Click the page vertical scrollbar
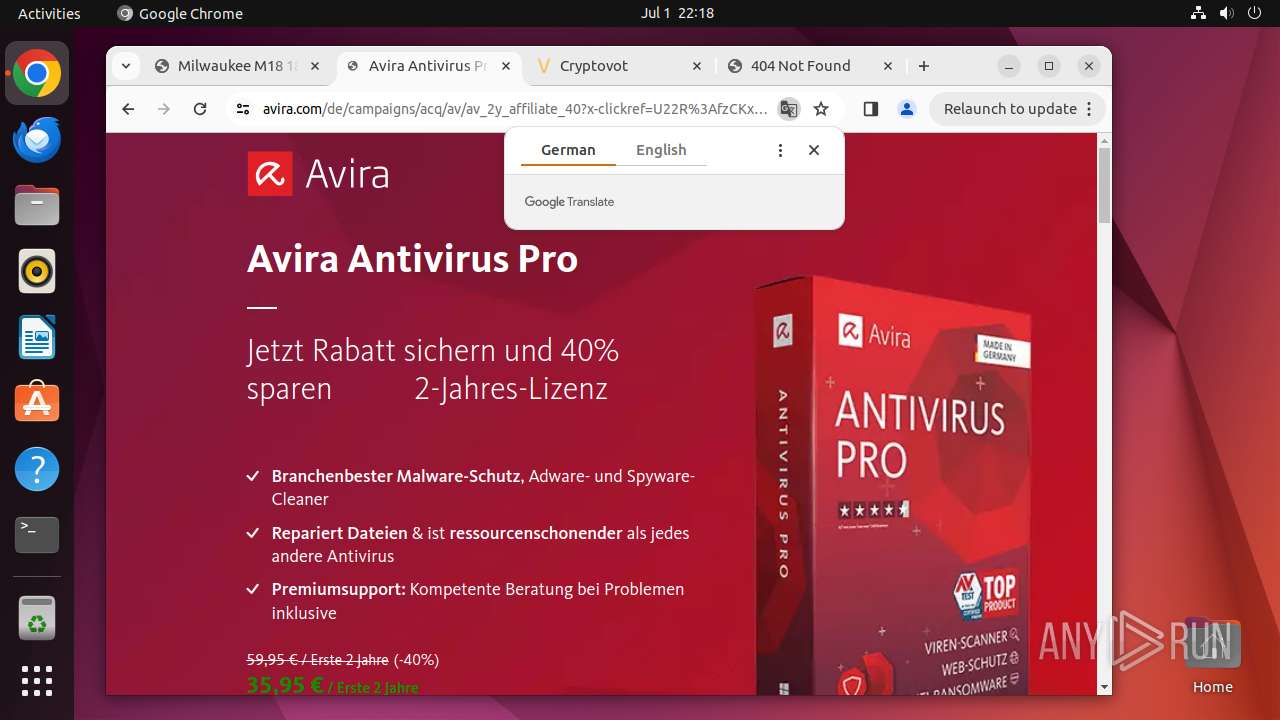Viewport: 1280px width, 720px height. pos(1104,186)
